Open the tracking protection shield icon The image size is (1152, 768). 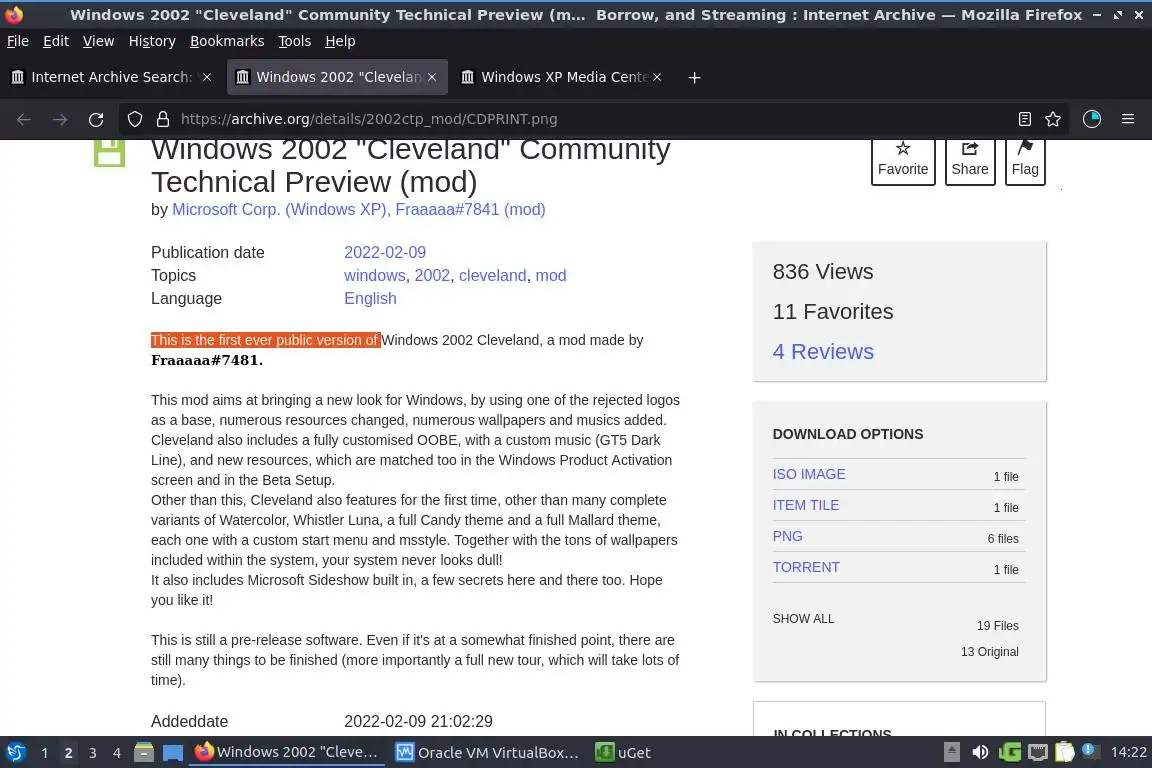tap(134, 119)
